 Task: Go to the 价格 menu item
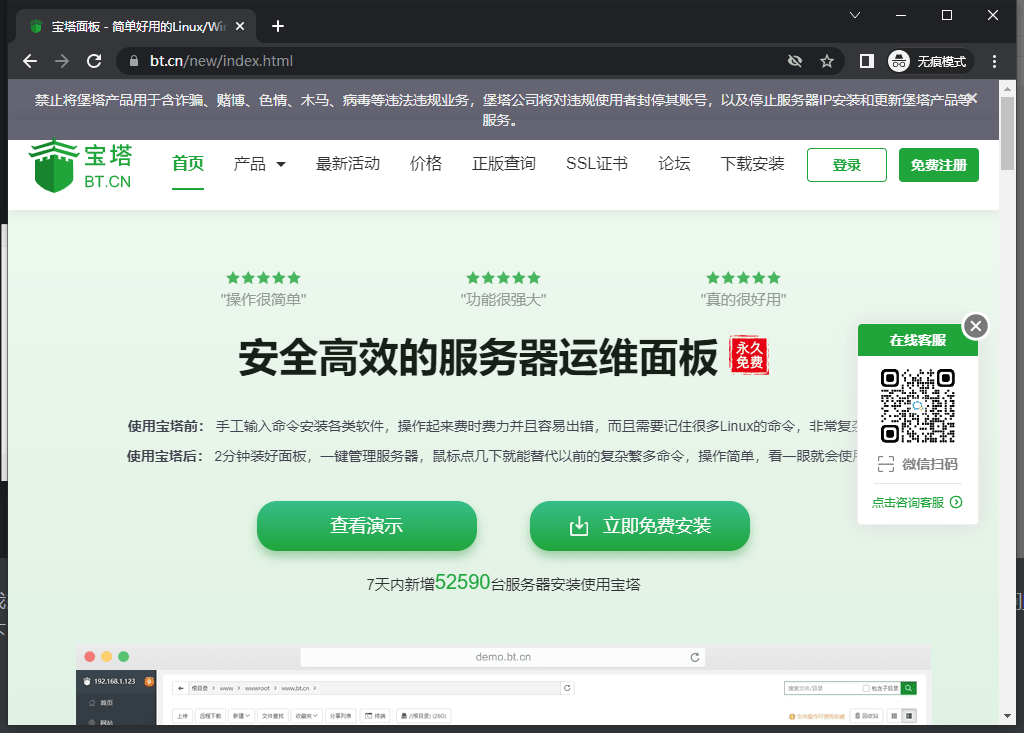click(x=426, y=164)
